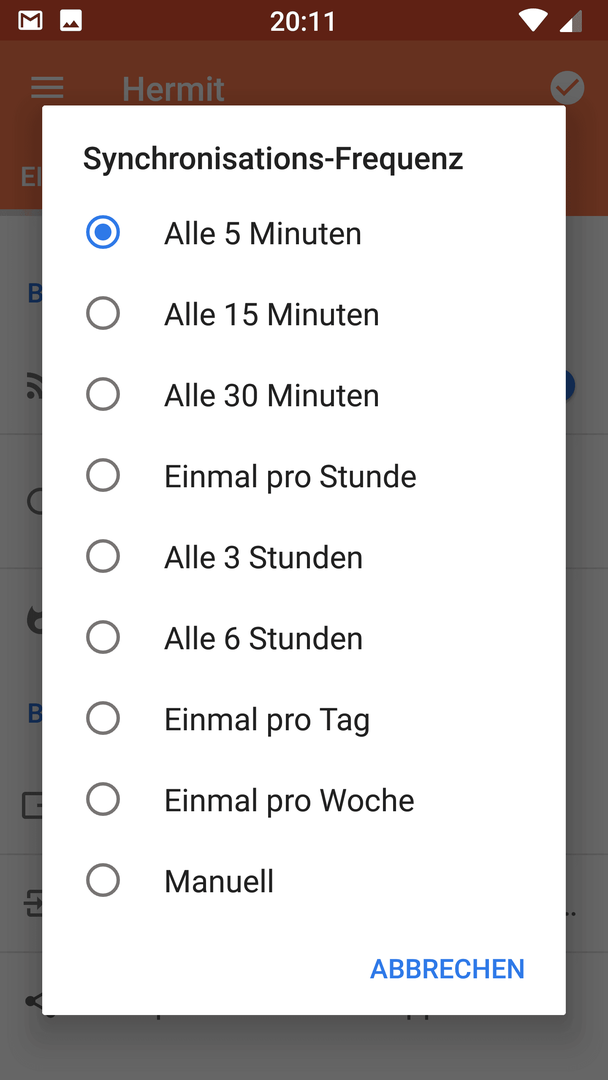Click the Synchronisations-Frequenz dialog title
This screenshot has height=1080, width=608.
[x=273, y=158]
